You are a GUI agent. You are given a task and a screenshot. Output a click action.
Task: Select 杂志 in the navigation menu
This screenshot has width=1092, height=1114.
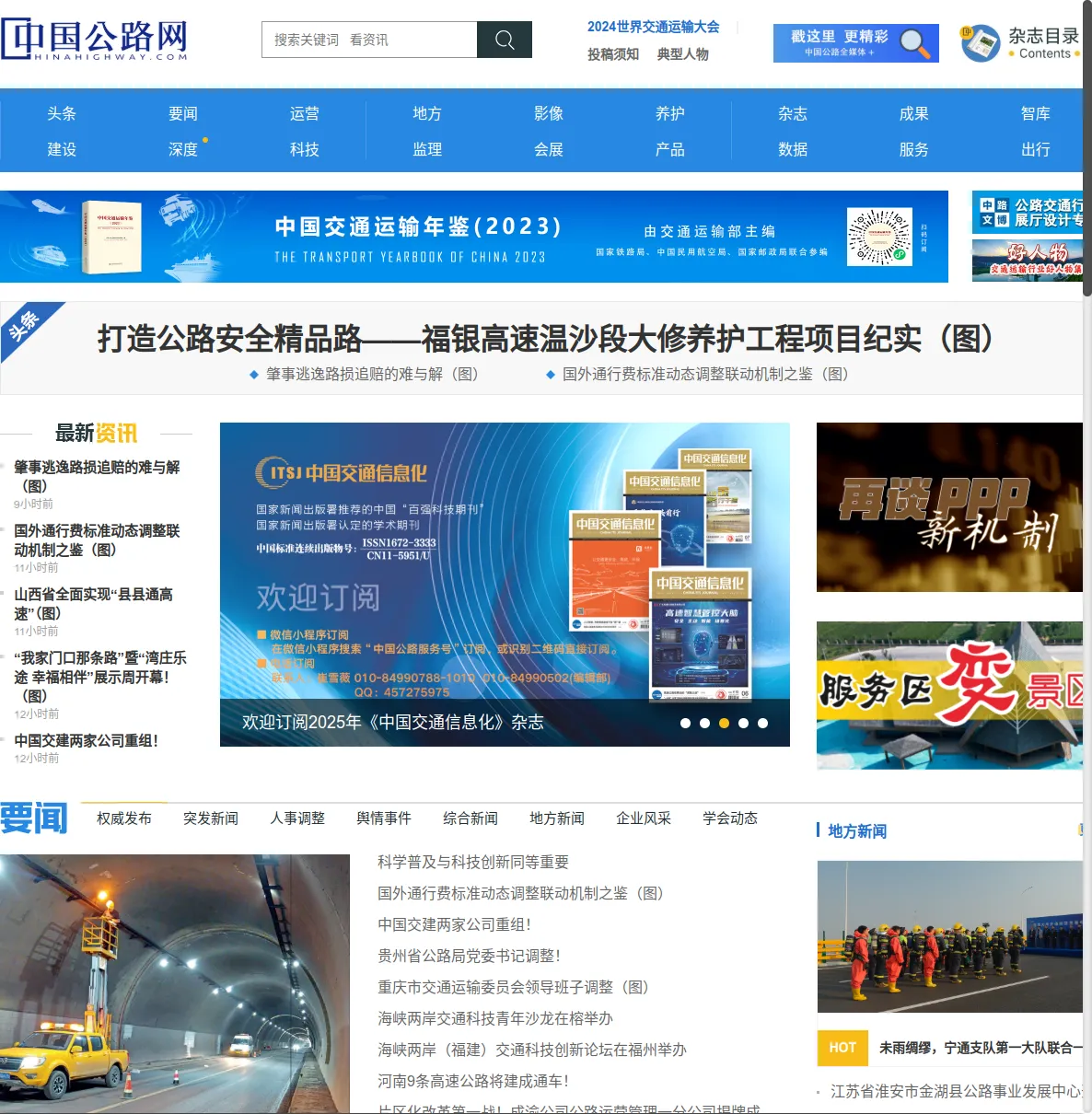[x=793, y=113]
